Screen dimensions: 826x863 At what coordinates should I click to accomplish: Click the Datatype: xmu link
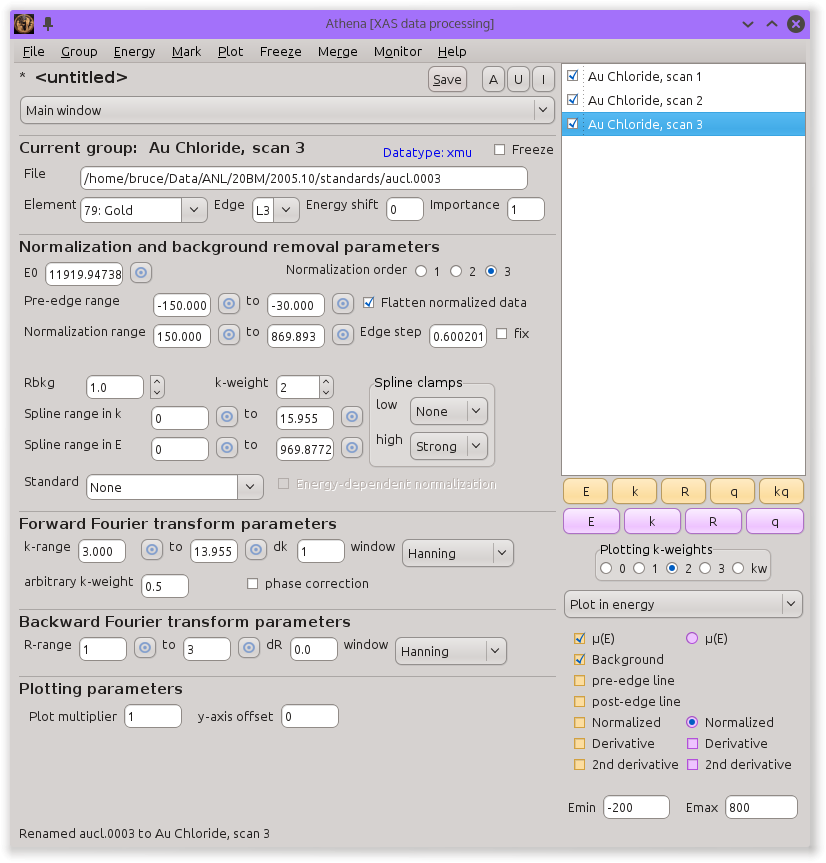point(427,152)
